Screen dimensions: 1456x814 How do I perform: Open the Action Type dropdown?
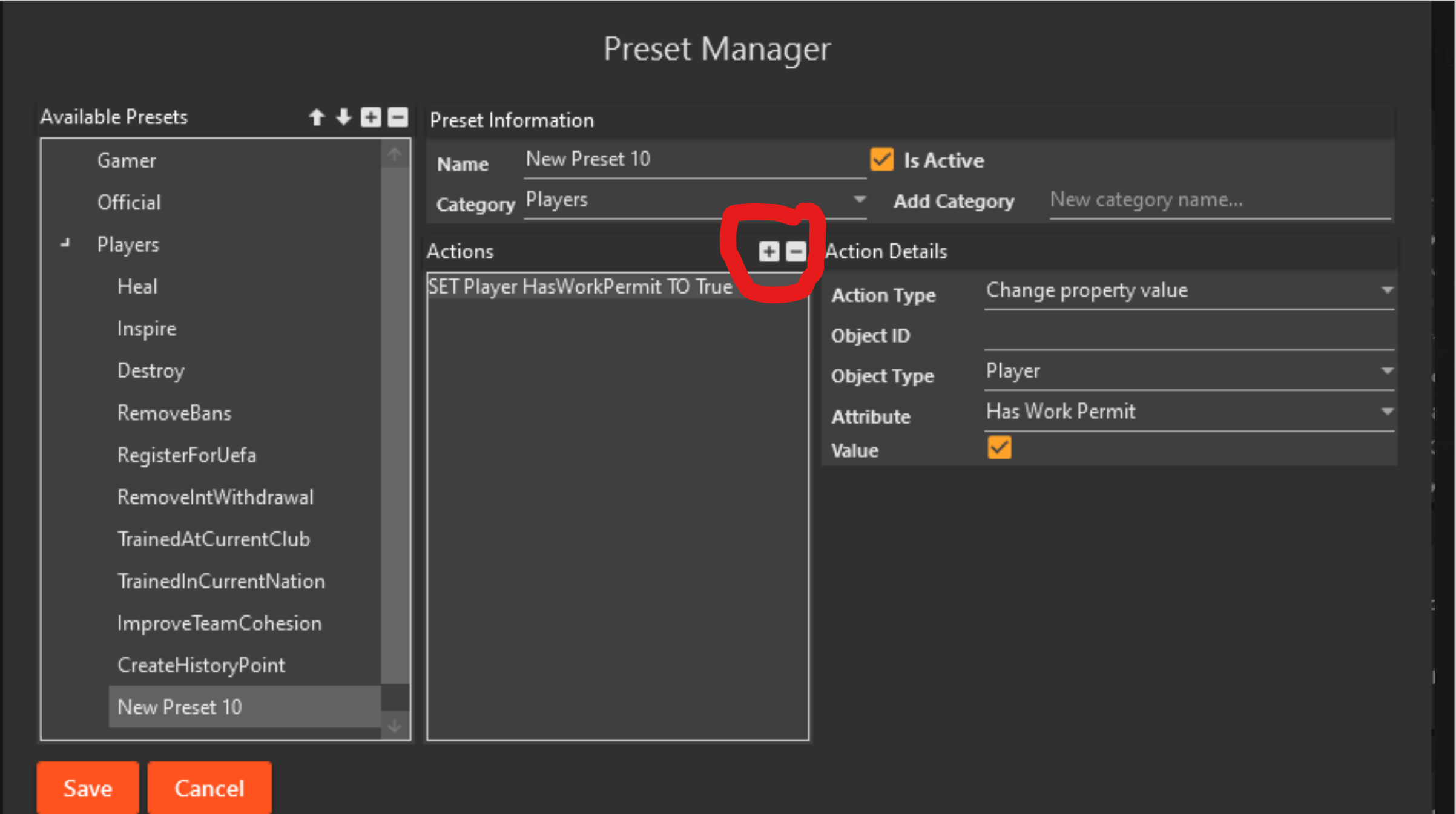click(1189, 291)
